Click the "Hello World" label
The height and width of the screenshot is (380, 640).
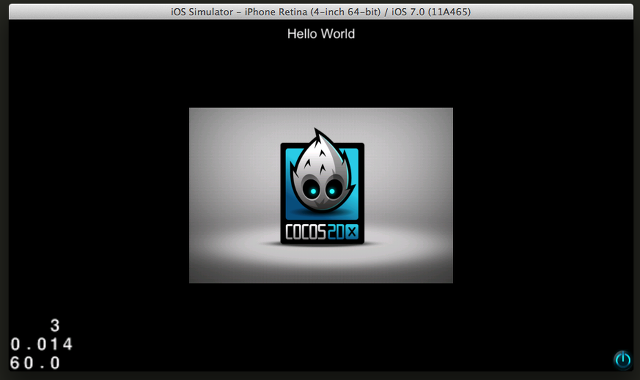[x=321, y=34]
